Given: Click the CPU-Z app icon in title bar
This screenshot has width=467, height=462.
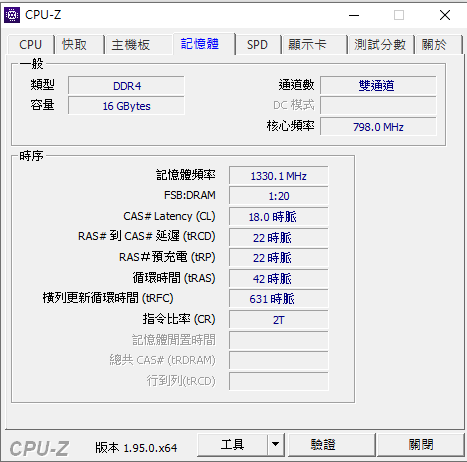Looking at the screenshot, I should click(x=12, y=15).
